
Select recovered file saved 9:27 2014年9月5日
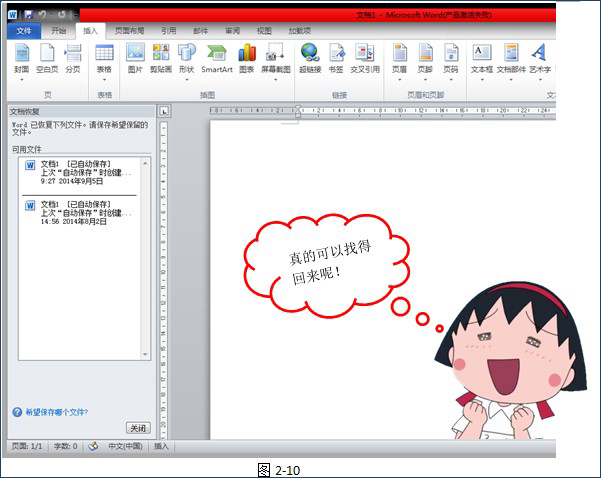[79, 172]
